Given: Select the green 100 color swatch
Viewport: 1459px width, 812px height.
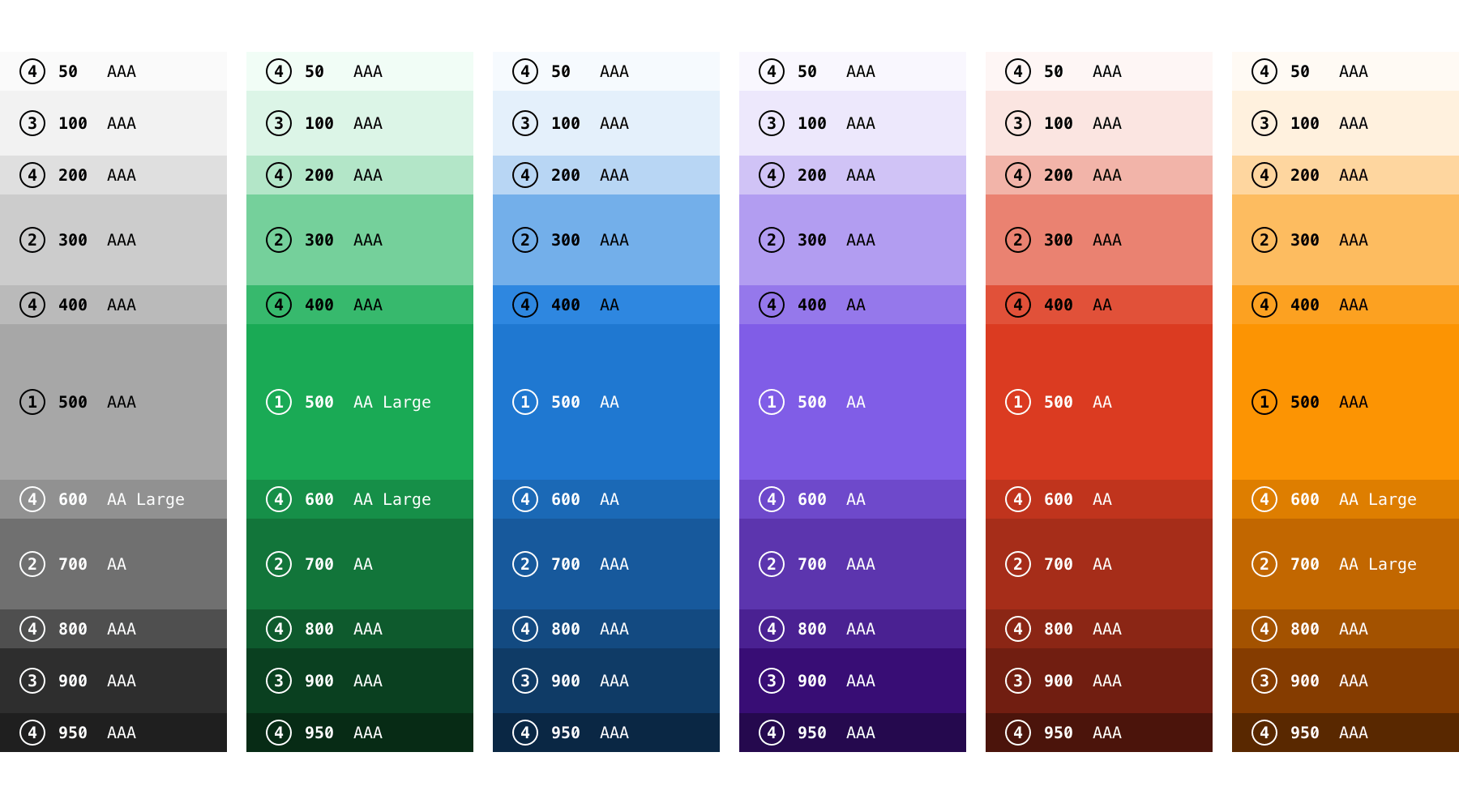Looking at the screenshot, I should 360,123.
